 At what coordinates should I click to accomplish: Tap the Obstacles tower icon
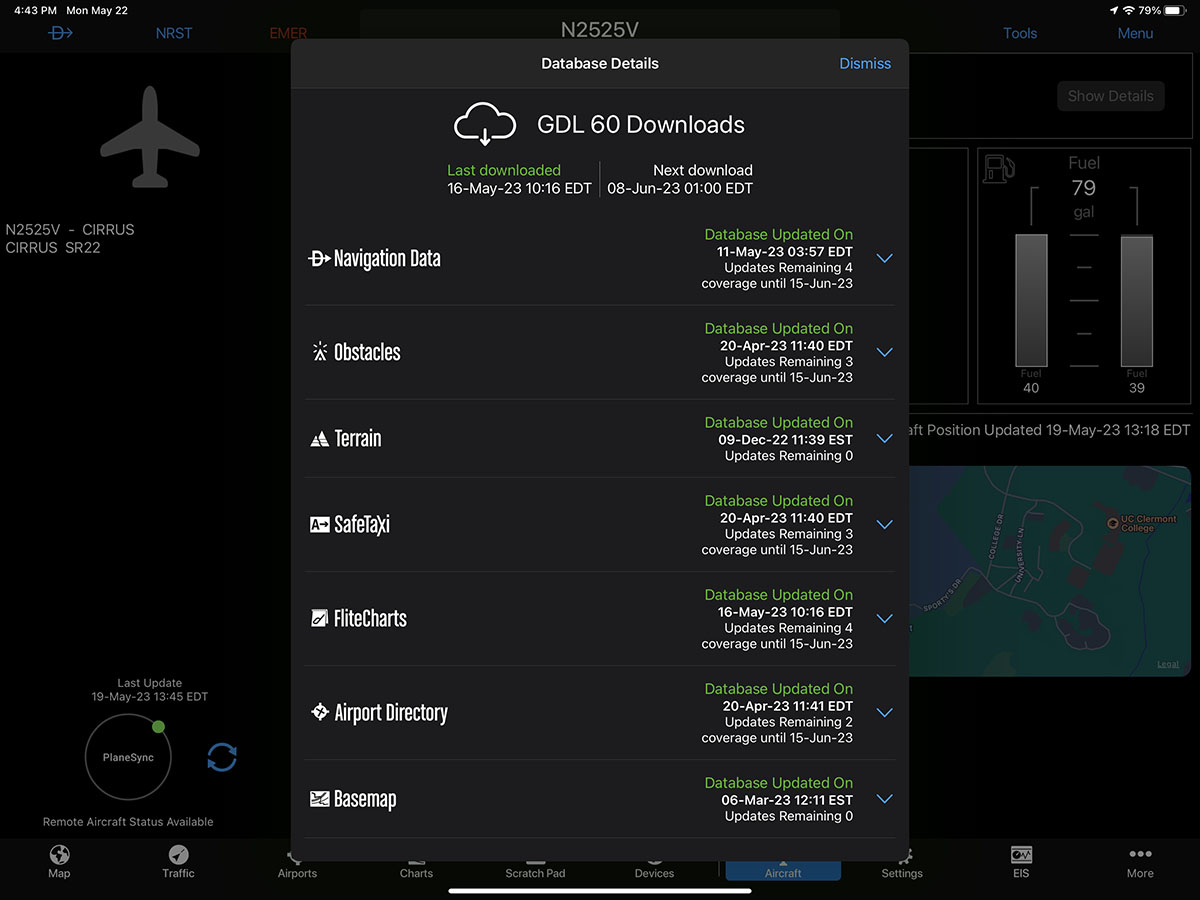[x=319, y=352]
